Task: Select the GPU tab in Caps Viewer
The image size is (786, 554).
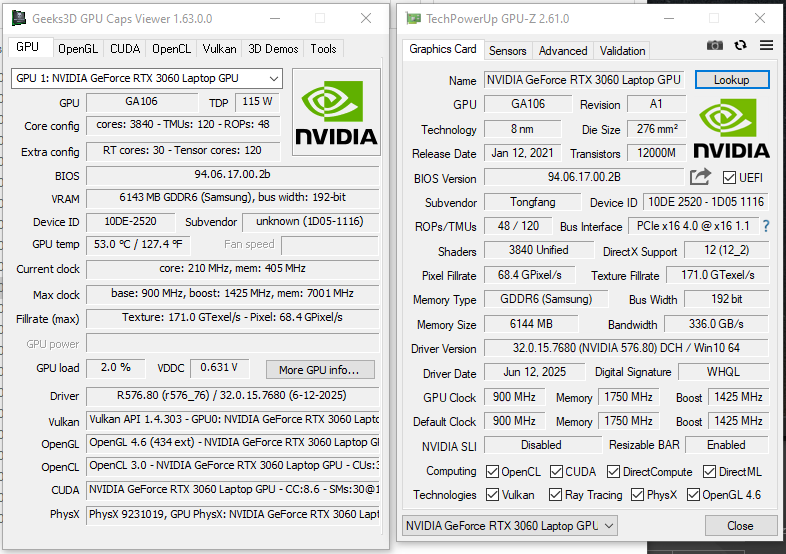Action: [x=28, y=47]
